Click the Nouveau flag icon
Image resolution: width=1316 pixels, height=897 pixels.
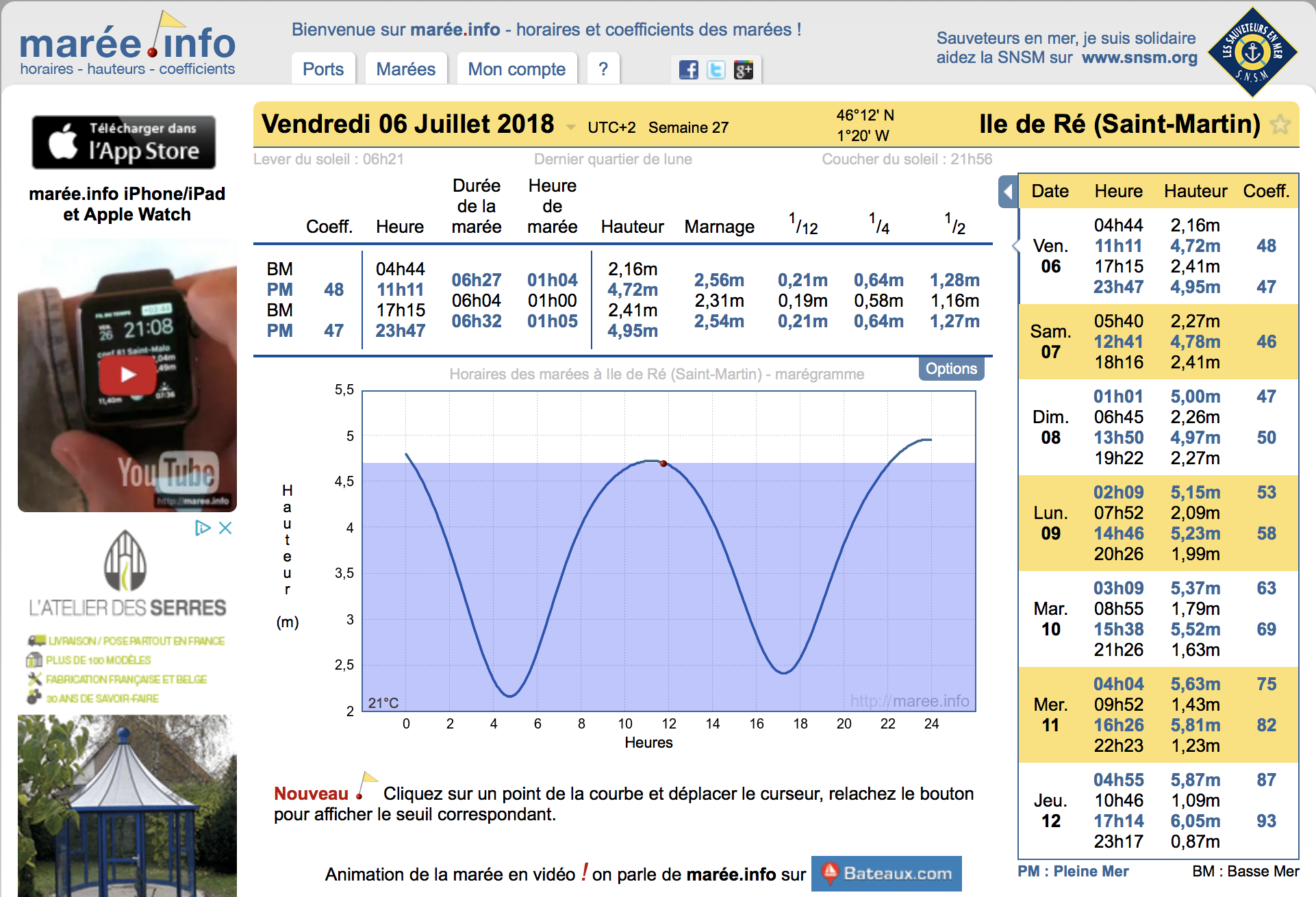368,785
